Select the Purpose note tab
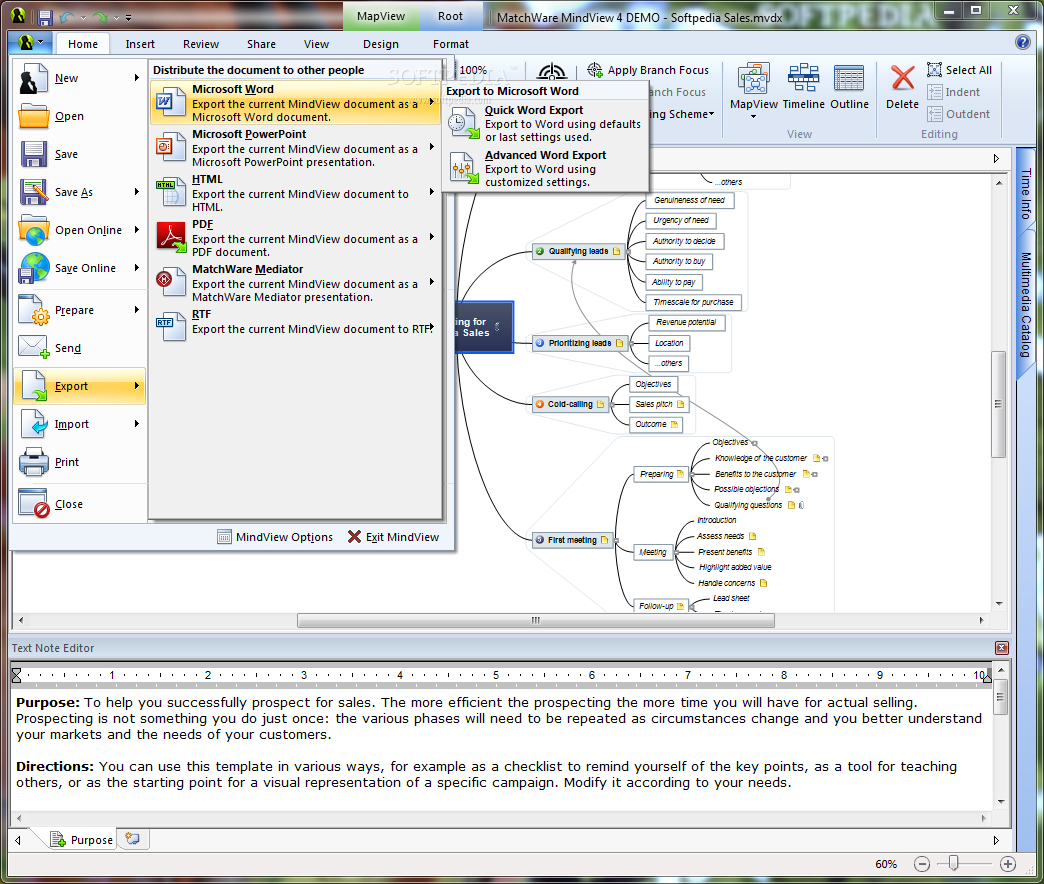 tap(83, 839)
